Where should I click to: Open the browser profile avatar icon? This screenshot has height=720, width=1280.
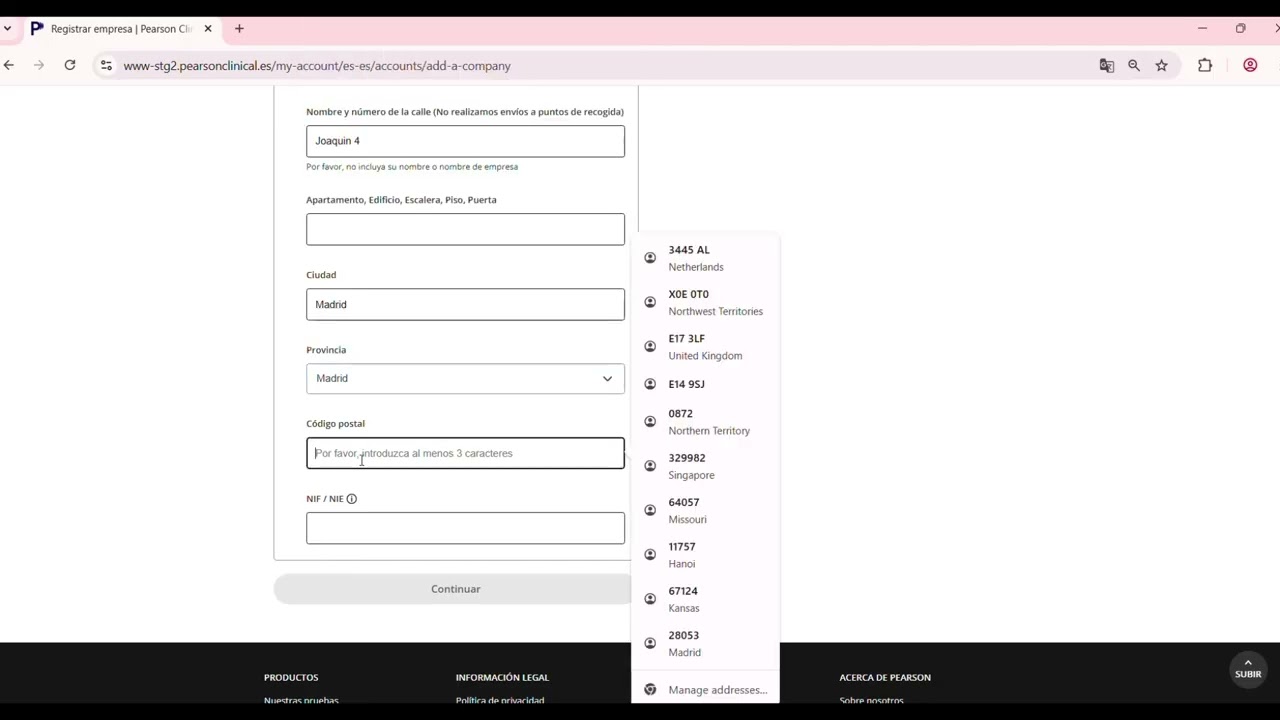click(1250, 65)
